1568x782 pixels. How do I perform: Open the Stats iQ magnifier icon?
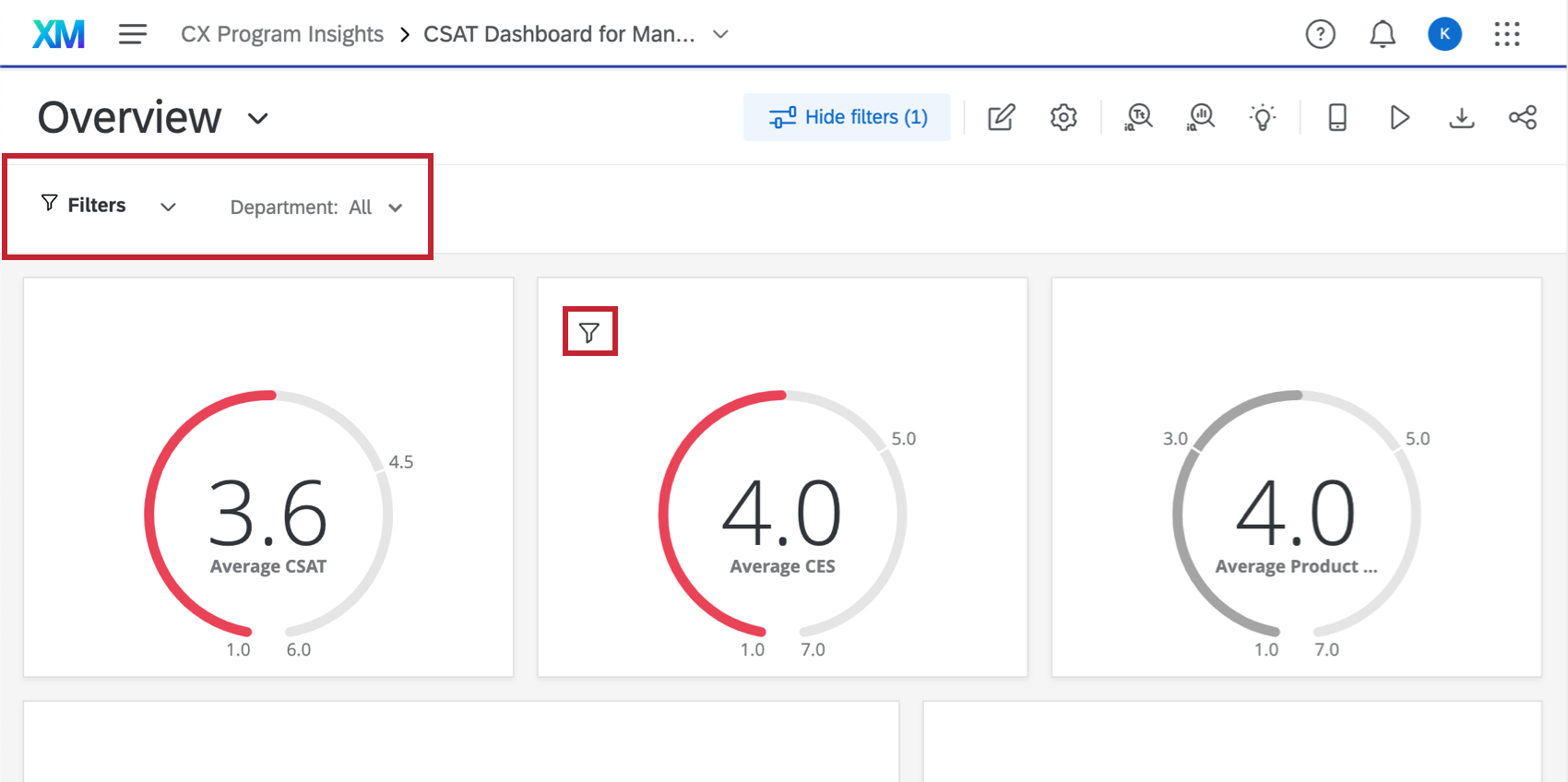[x=1201, y=117]
